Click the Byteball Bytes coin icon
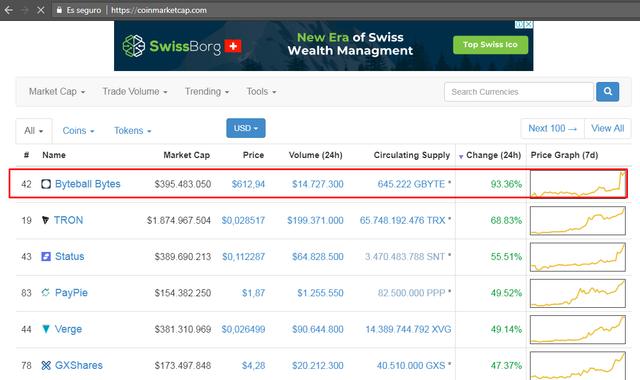 click(x=46, y=184)
